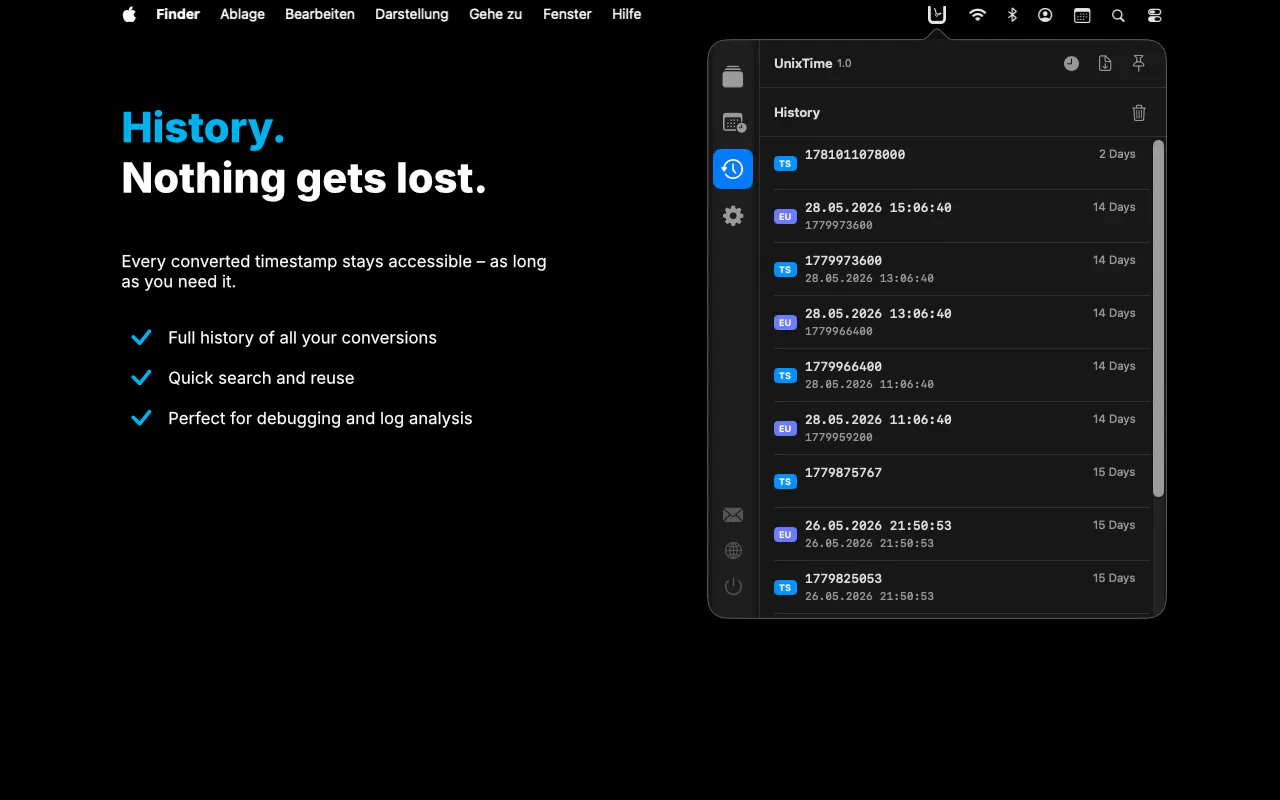The width and height of the screenshot is (1280, 800).
Task: Open the Wi-Fi status menu
Action: tap(978, 15)
